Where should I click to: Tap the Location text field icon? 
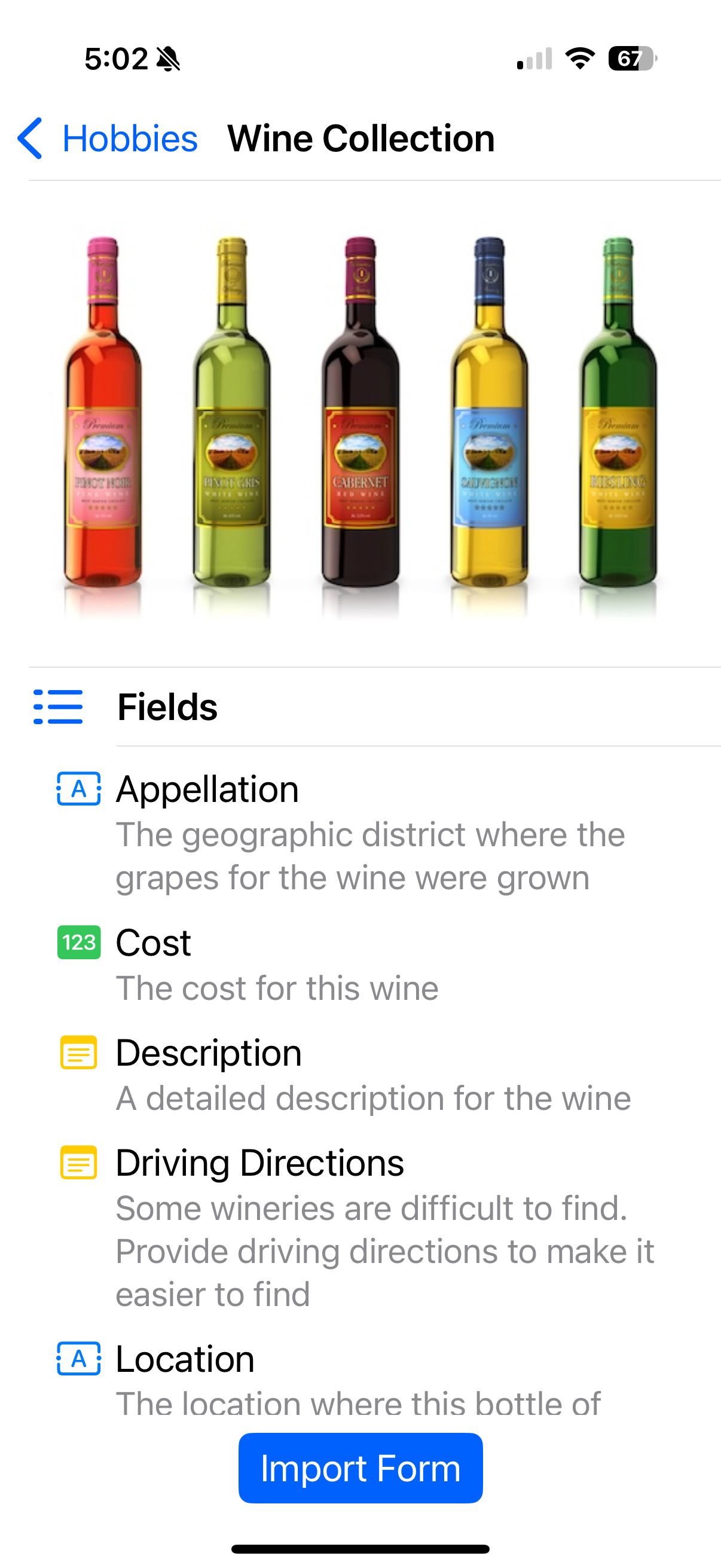point(78,1359)
